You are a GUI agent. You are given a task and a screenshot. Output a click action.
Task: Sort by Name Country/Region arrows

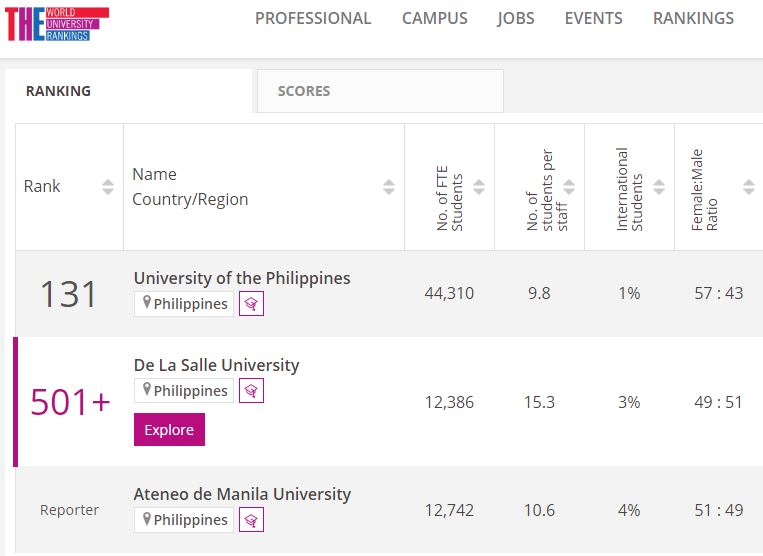tap(389, 187)
